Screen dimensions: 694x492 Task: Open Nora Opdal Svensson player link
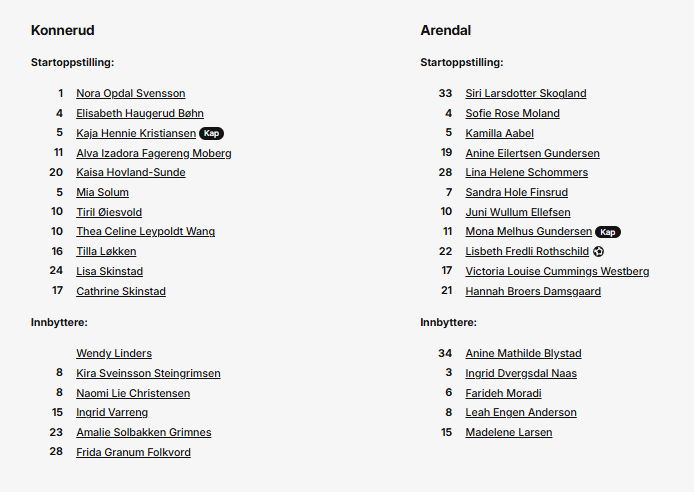pos(131,93)
